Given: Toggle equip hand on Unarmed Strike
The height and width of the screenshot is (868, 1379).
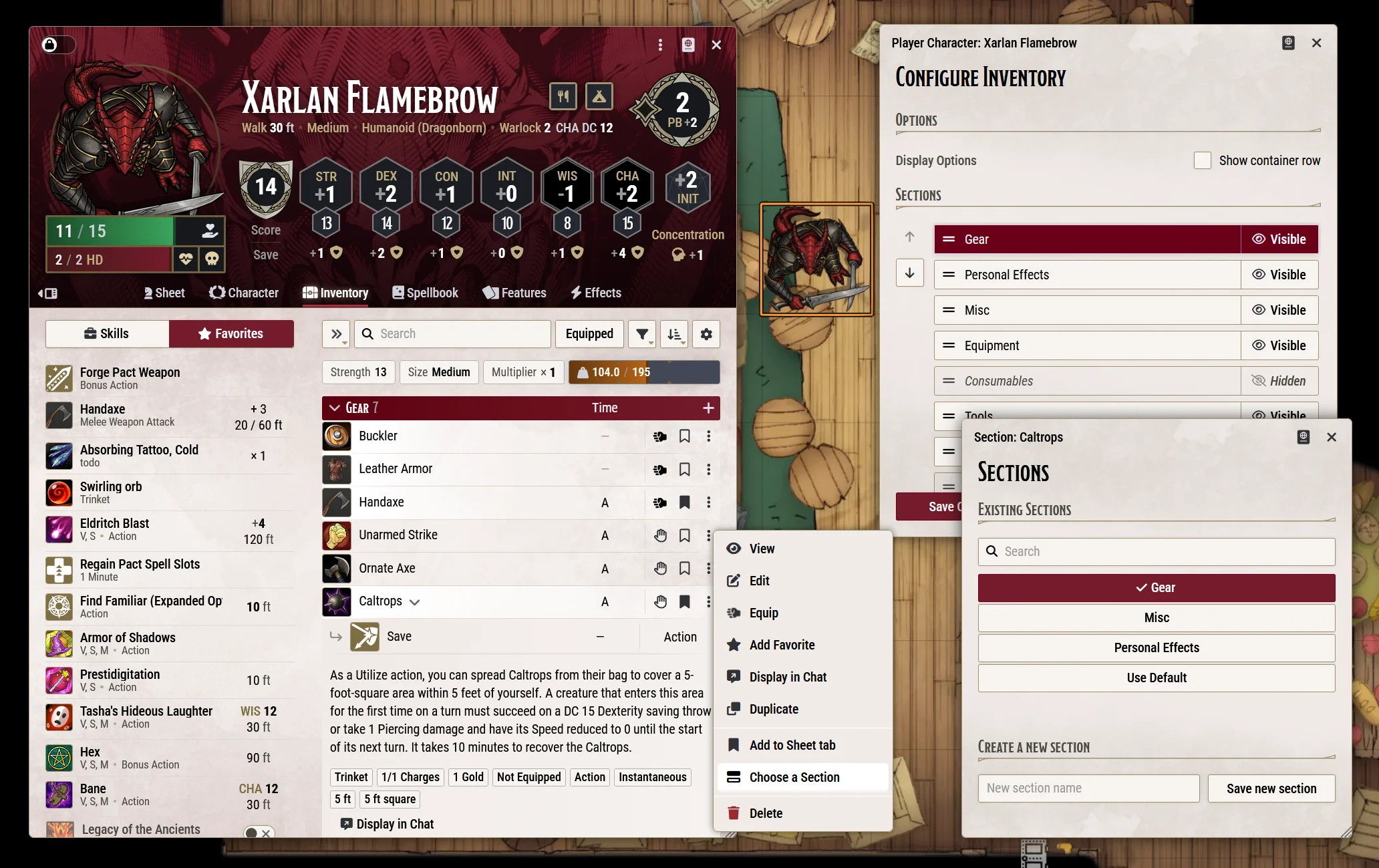Looking at the screenshot, I should click(x=660, y=535).
